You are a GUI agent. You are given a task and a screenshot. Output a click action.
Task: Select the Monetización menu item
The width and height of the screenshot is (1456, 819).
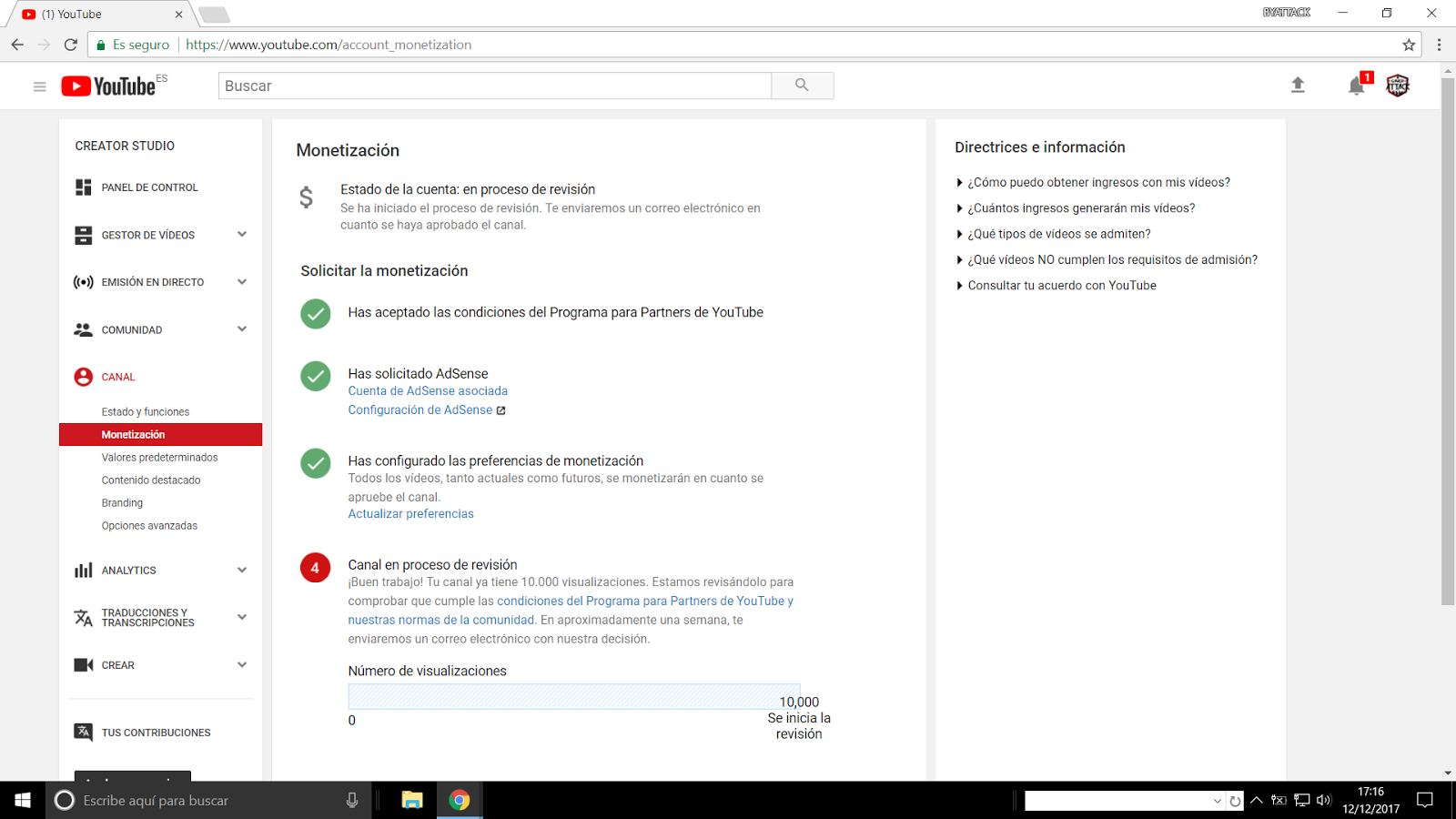coord(160,435)
